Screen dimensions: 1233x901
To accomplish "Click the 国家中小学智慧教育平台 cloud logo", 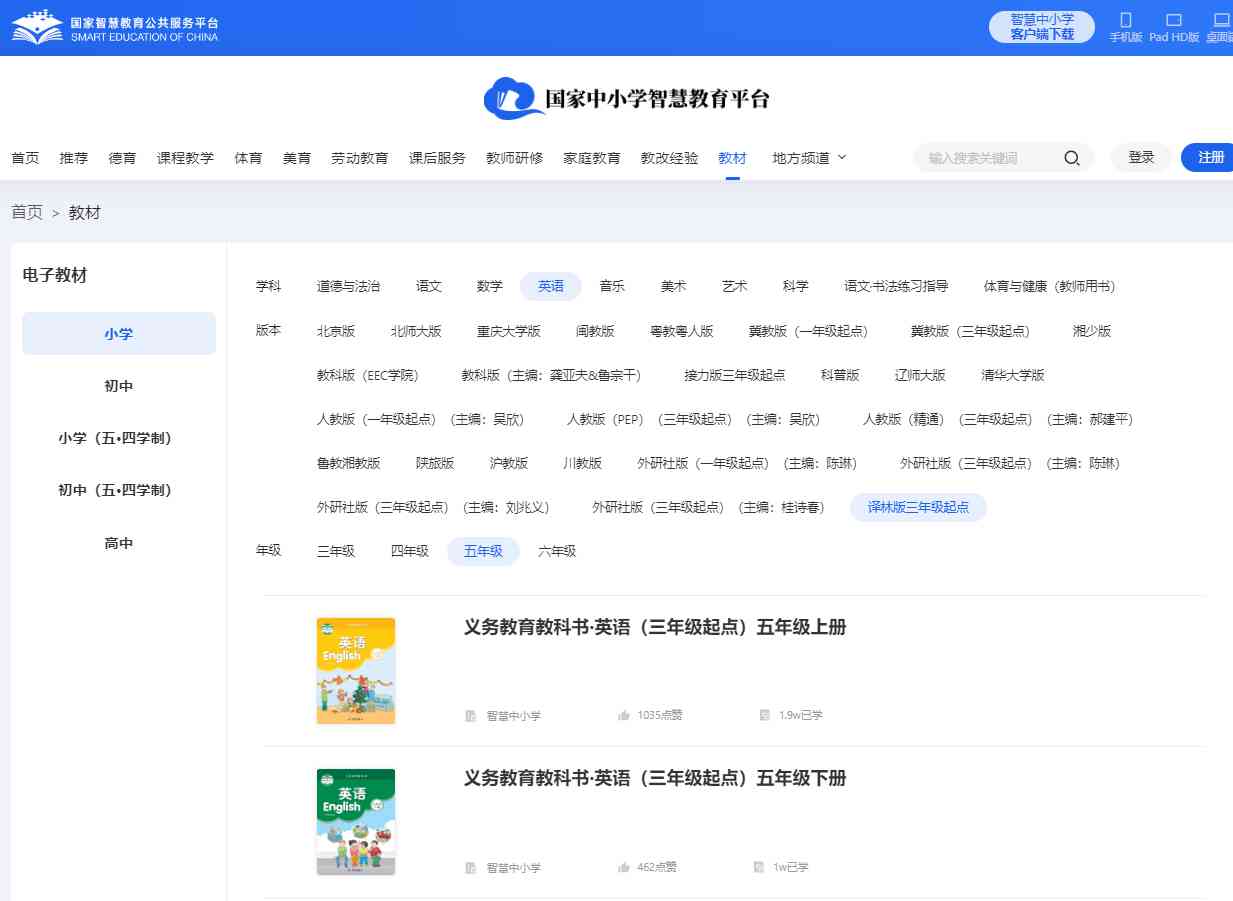I will (x=626, y=98).
